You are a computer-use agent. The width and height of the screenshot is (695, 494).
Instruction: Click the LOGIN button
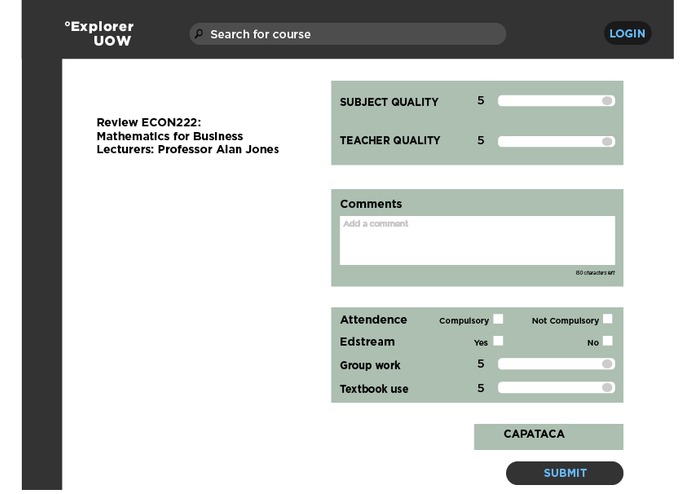click(627, 33)
